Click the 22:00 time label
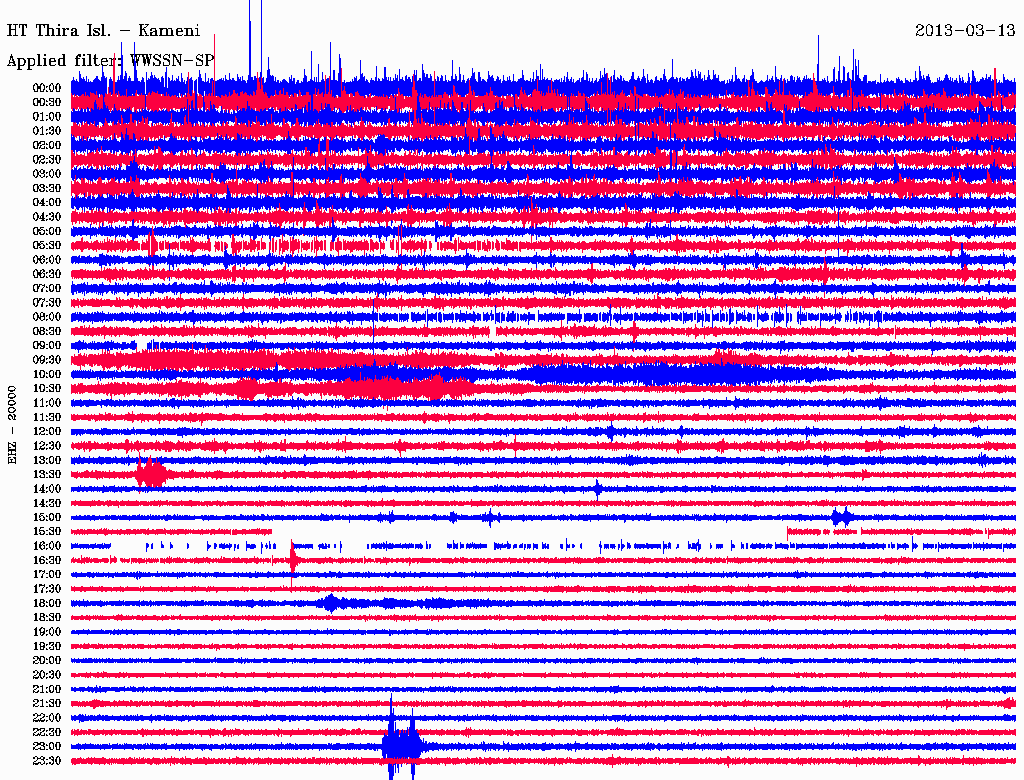 47,718
